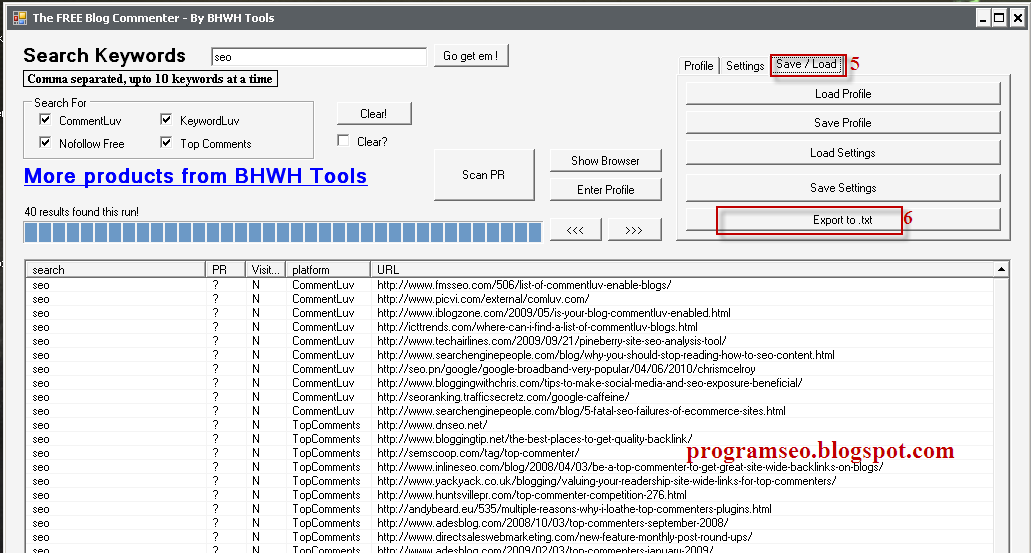Disable Nofollow Free checkbox
The width and height of the screenshot is (1031, 553).
[x=45, y=143]
